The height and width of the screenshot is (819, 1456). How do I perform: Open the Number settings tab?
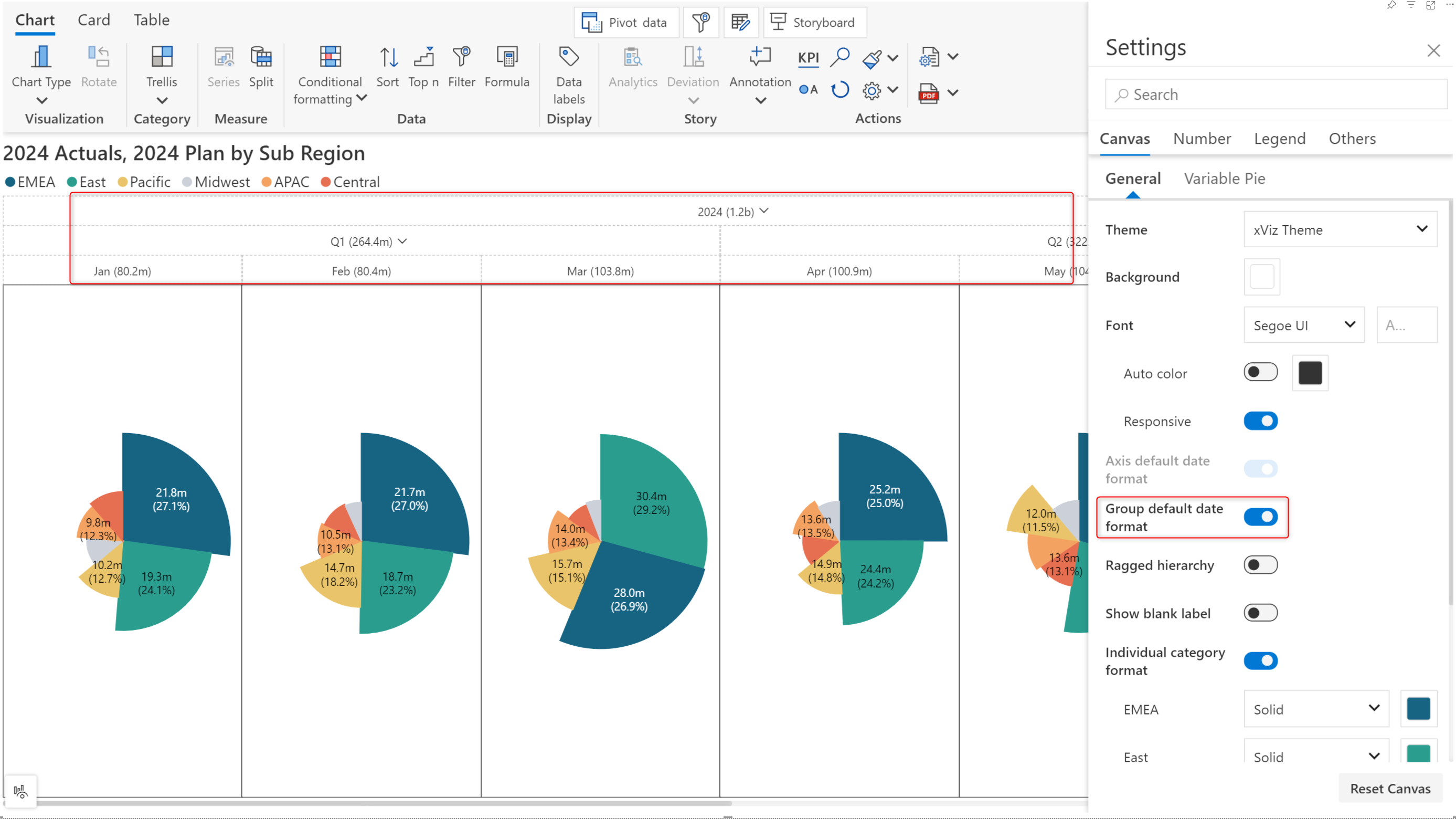coord(1202,139)
